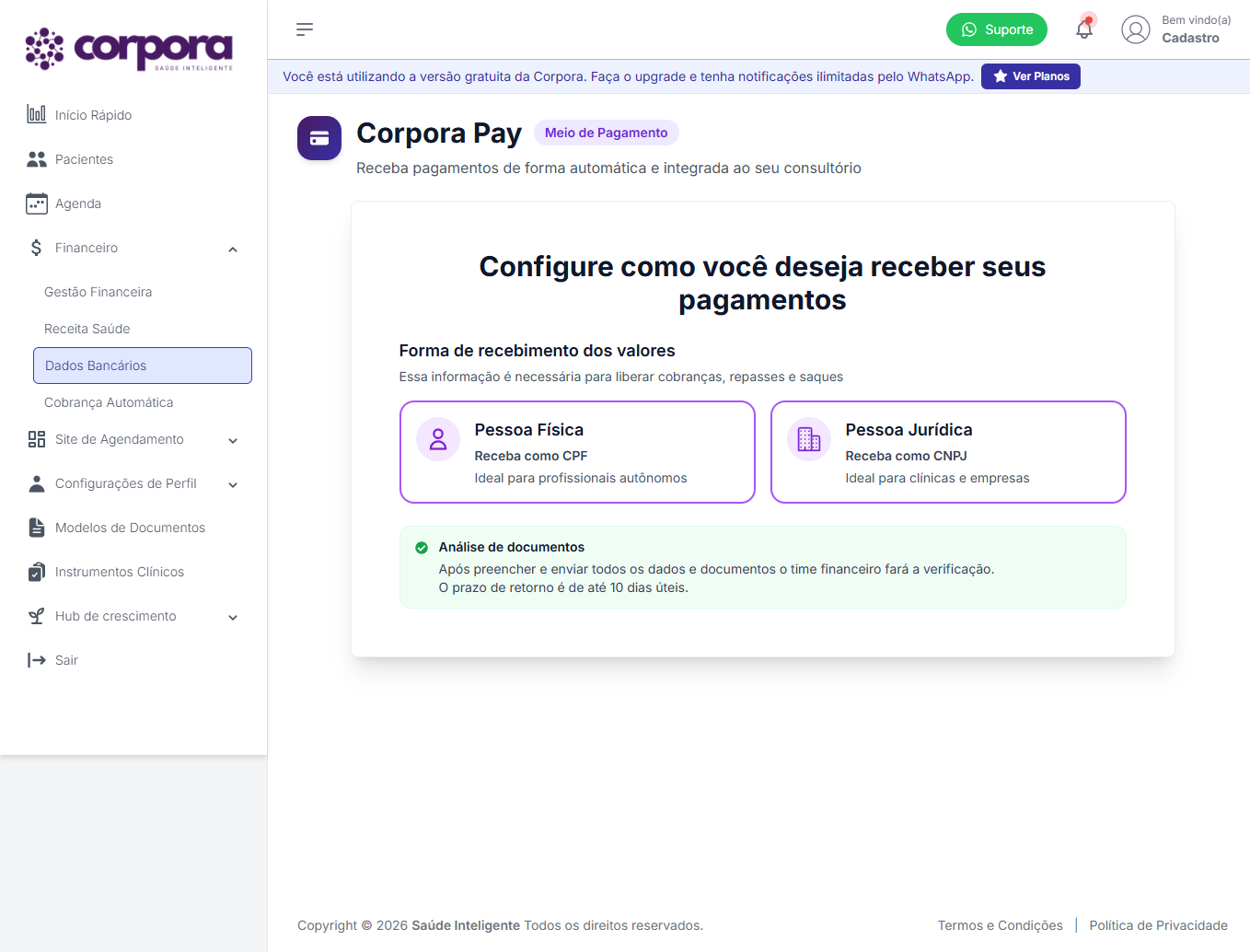Collapse the Financeiro menu chevron
1250x952 pixels.
click(x=233, y=249)
